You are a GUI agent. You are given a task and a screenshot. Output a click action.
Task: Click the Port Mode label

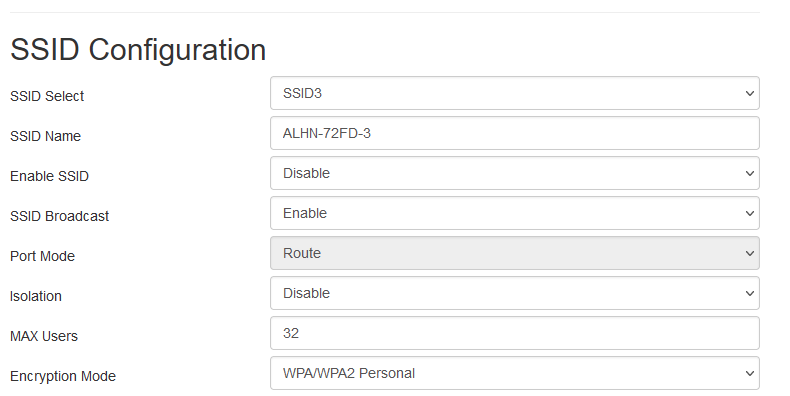(42, 256)
